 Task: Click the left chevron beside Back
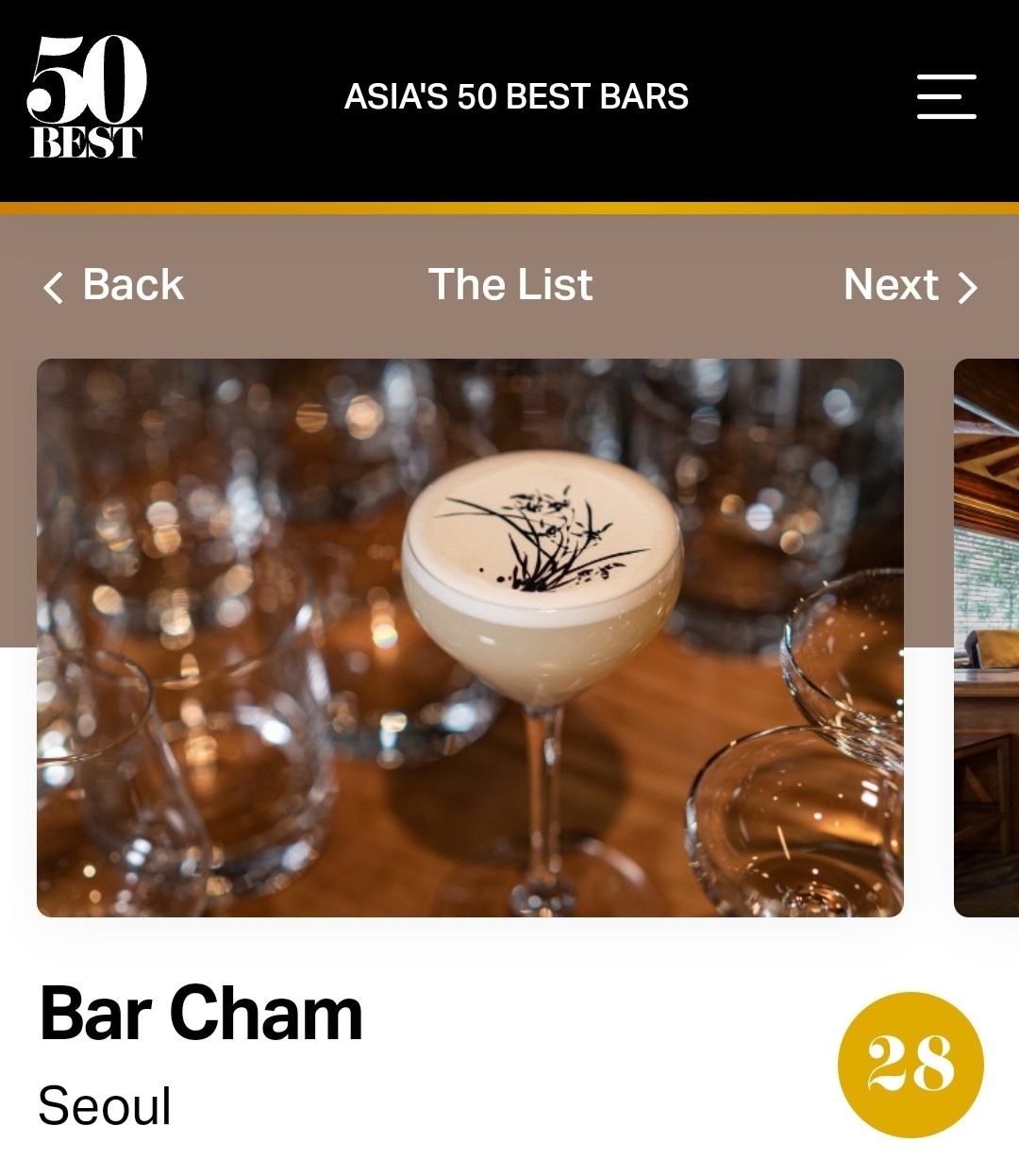click(53, 287)
